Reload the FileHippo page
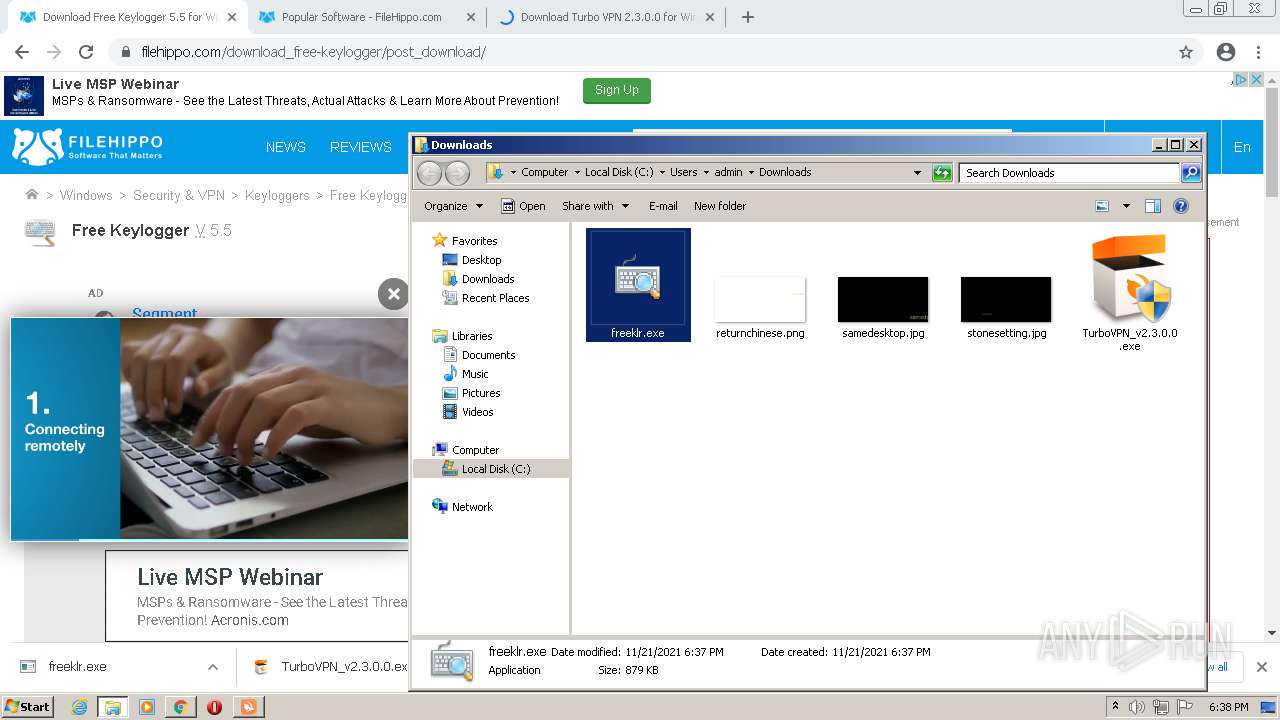This screenshot has width=1280, height=720. (86, 52)
